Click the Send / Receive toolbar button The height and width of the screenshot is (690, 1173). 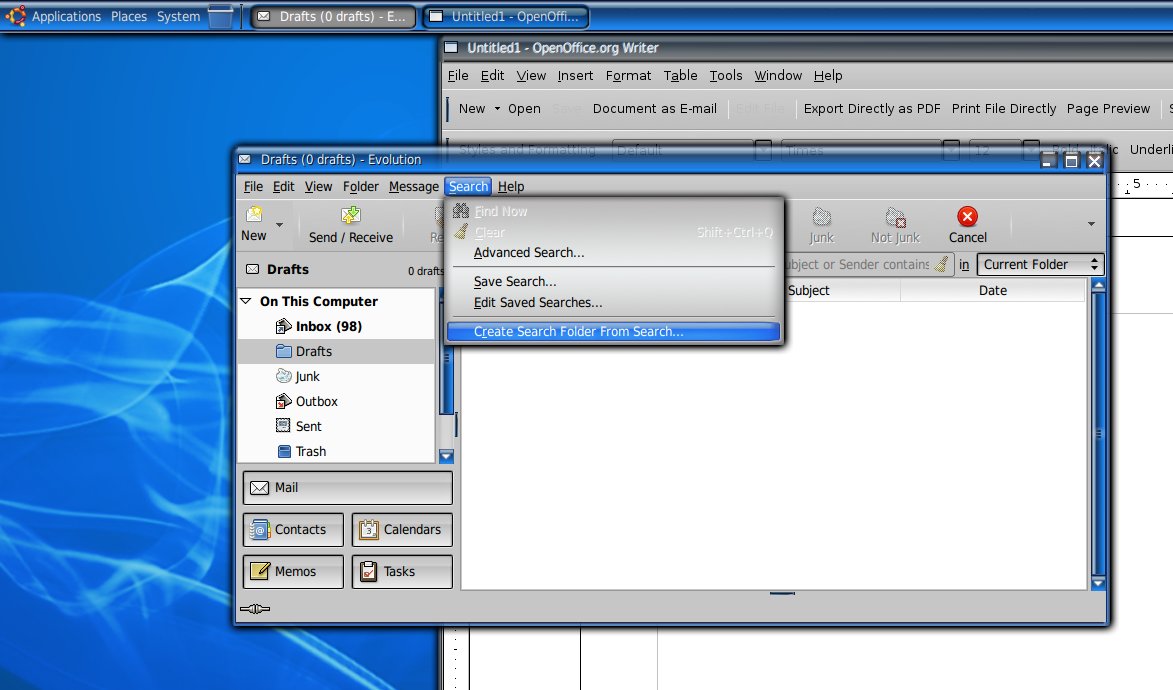(x=350, y=225)
